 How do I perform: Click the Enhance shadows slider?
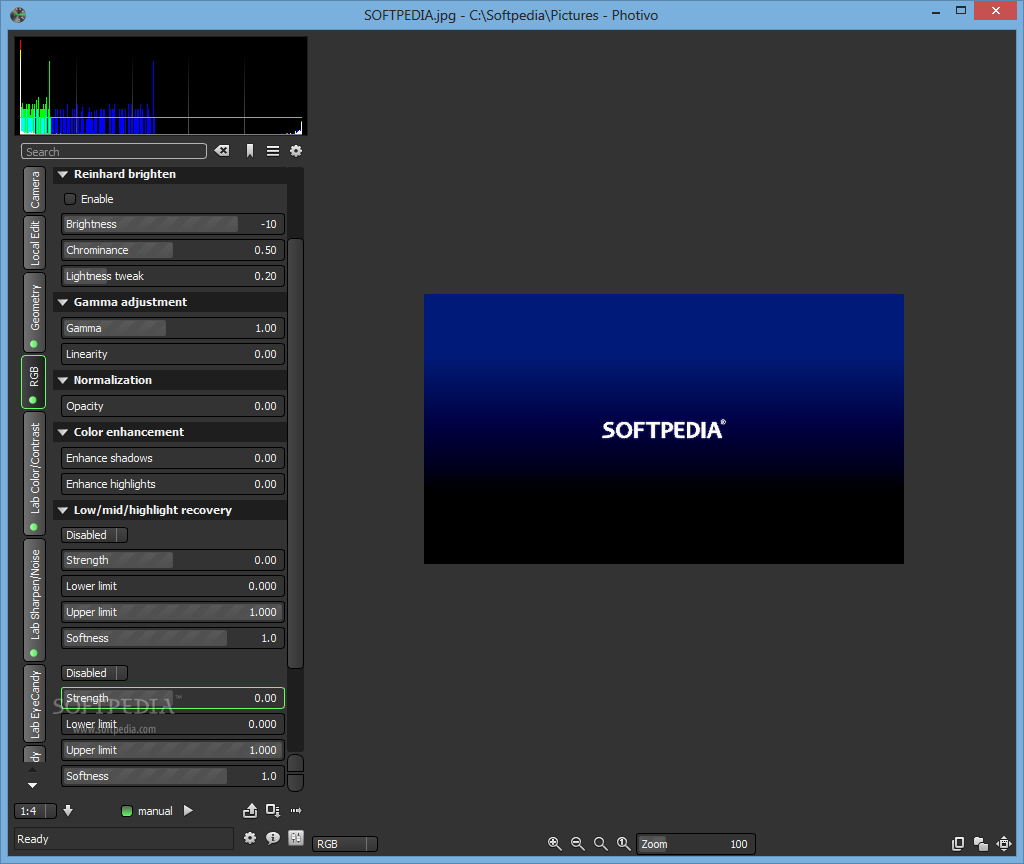click(x=173, y=458)
